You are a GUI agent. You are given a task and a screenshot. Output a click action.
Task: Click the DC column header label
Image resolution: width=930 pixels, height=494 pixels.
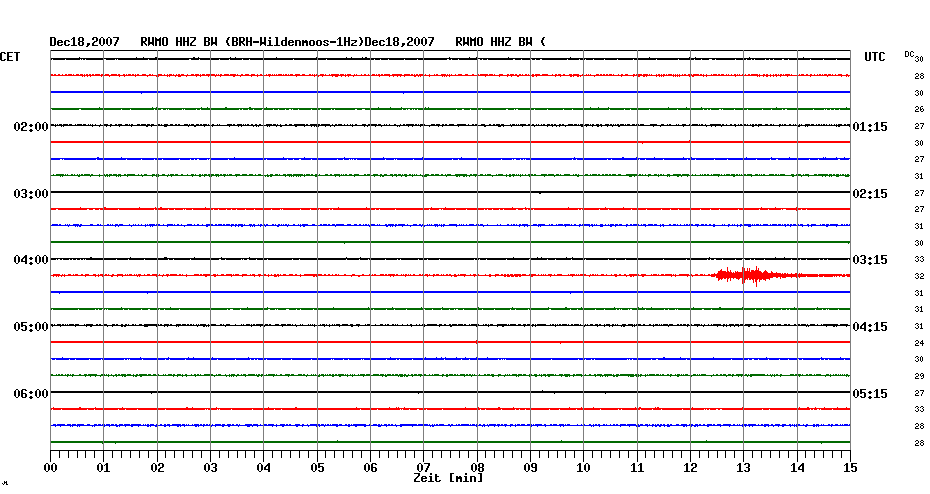click(x=909, y=55)
